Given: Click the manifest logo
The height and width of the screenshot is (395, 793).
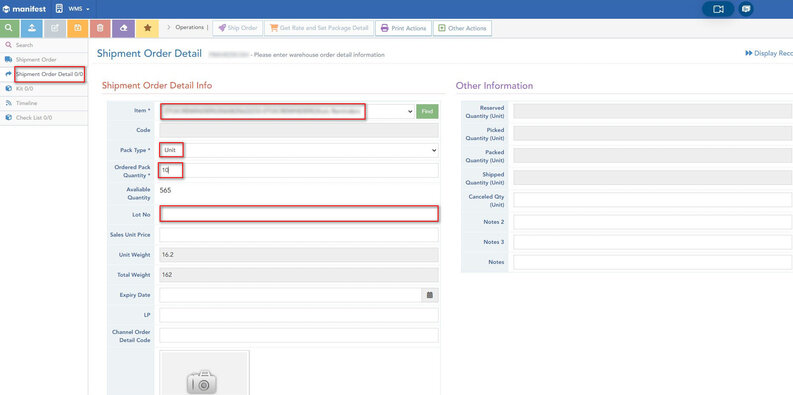Looking at the screenshot, I should [24, 9].
